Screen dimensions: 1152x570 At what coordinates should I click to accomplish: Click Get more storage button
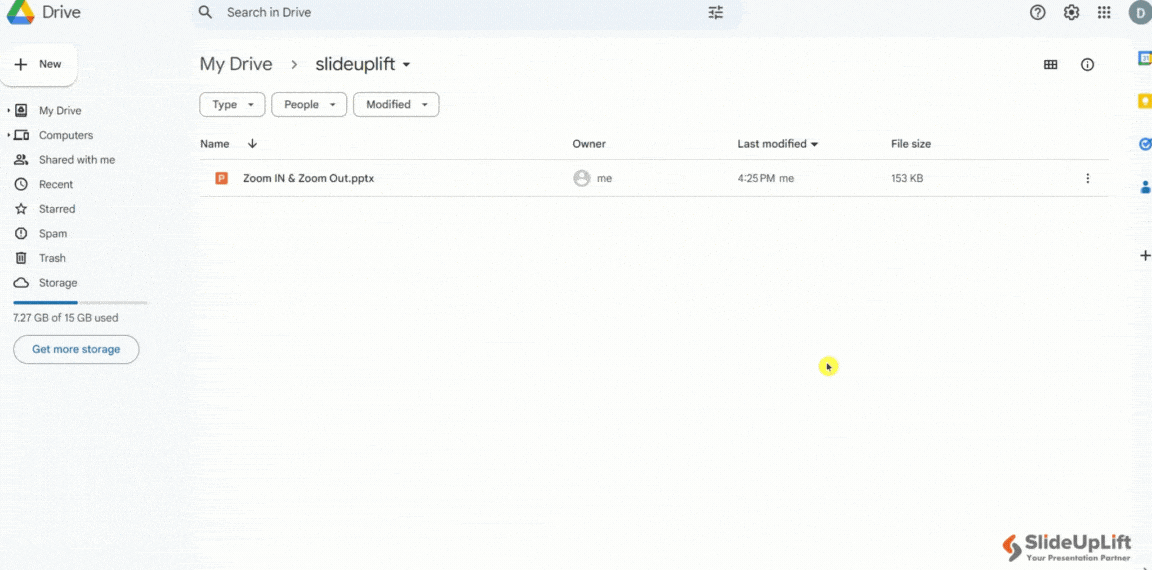point(76,350)
